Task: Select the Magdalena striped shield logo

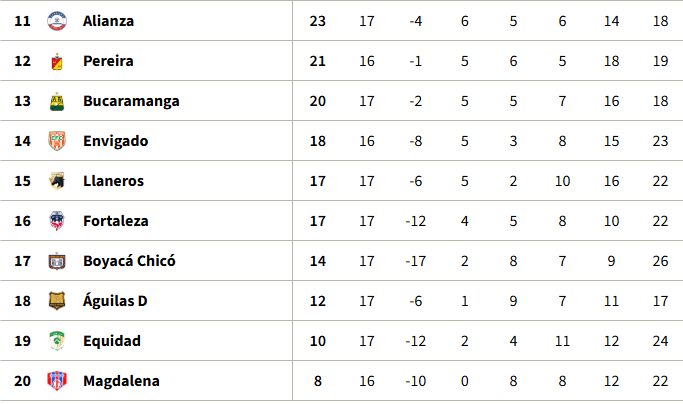Action: (57, 381)
